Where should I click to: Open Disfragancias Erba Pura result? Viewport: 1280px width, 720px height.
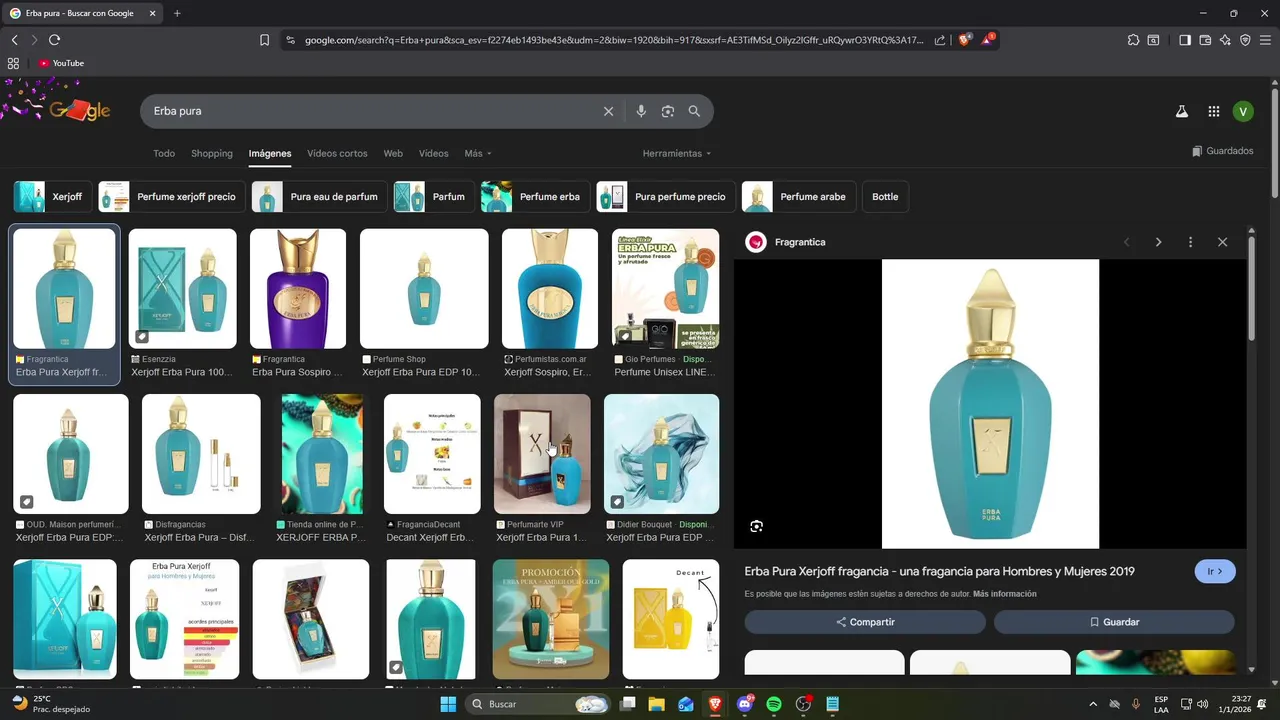click(201, 454)
